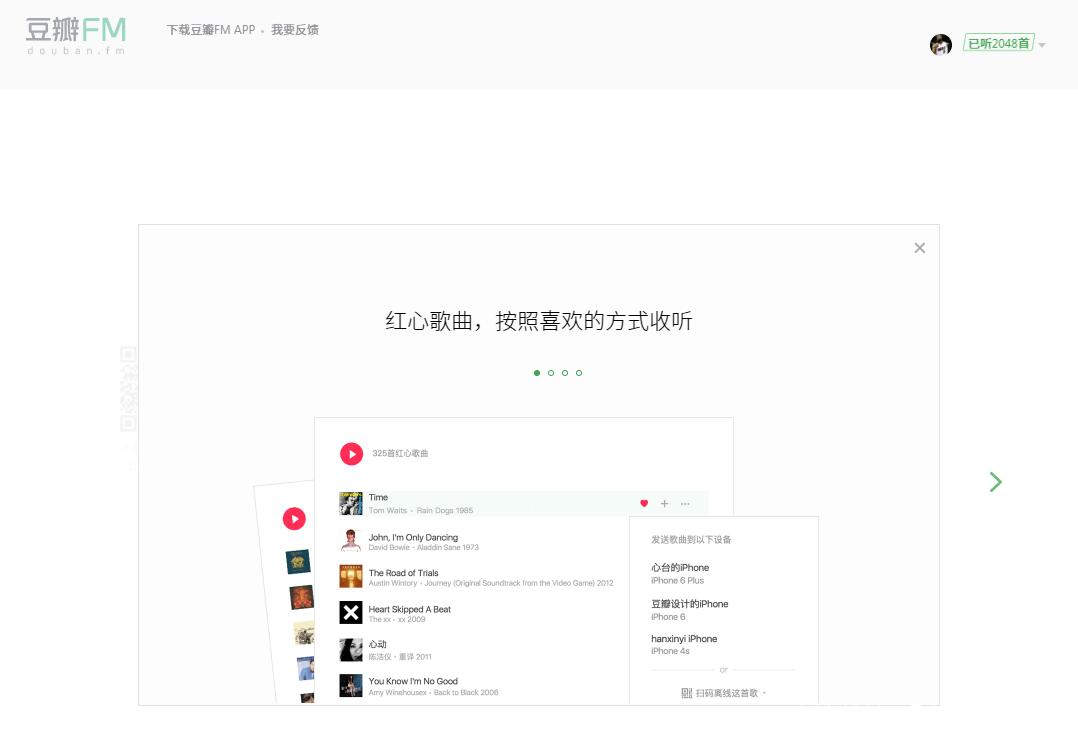Select the fourth slide indicator dot

579,373
